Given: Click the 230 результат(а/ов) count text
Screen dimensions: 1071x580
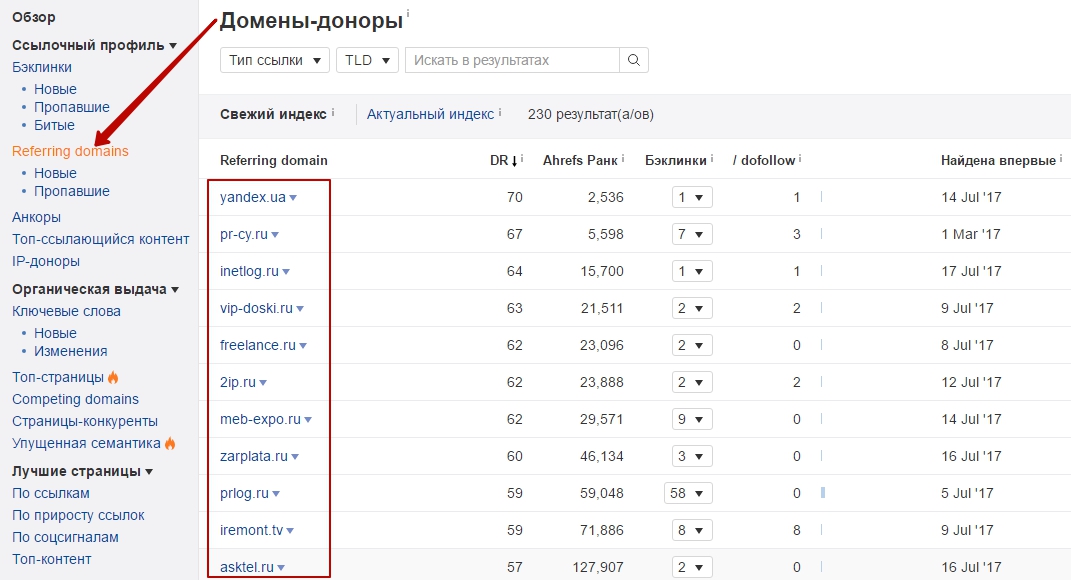Looking at the screenshot, I should click(590, 114).
